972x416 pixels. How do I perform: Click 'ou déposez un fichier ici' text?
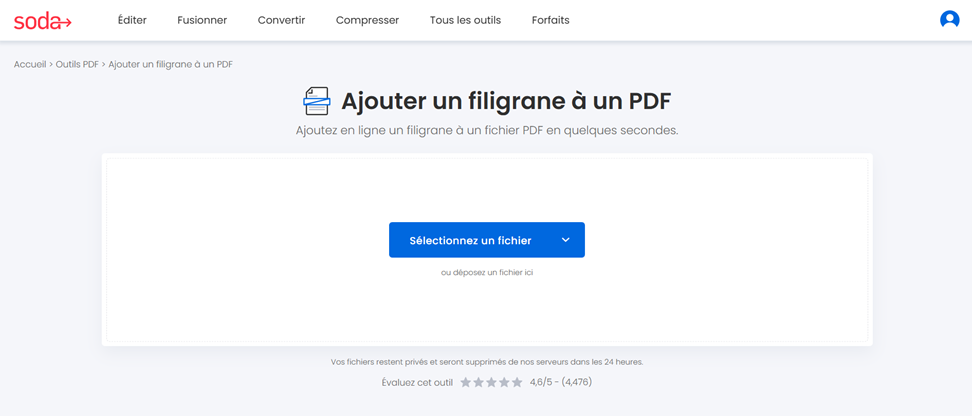point(487,272)
